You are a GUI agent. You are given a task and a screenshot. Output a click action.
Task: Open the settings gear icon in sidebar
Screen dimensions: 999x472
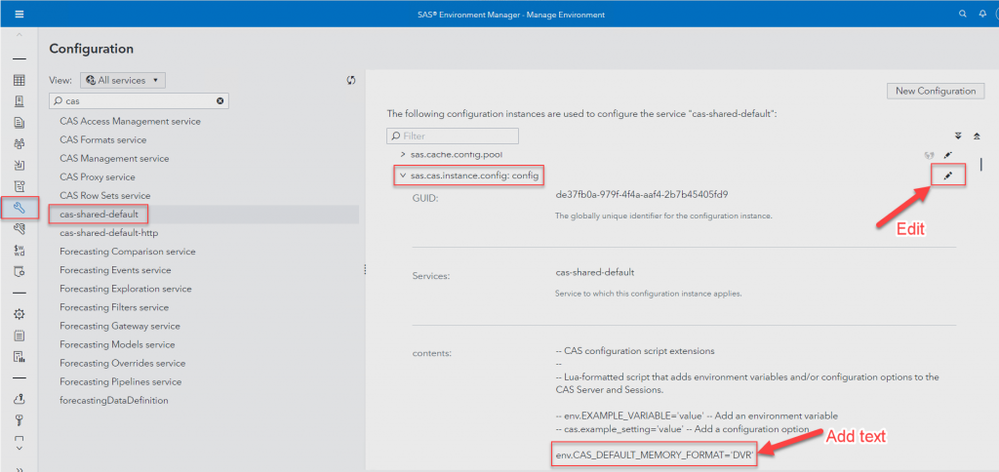pyautogui.click(x=19, y=314)
